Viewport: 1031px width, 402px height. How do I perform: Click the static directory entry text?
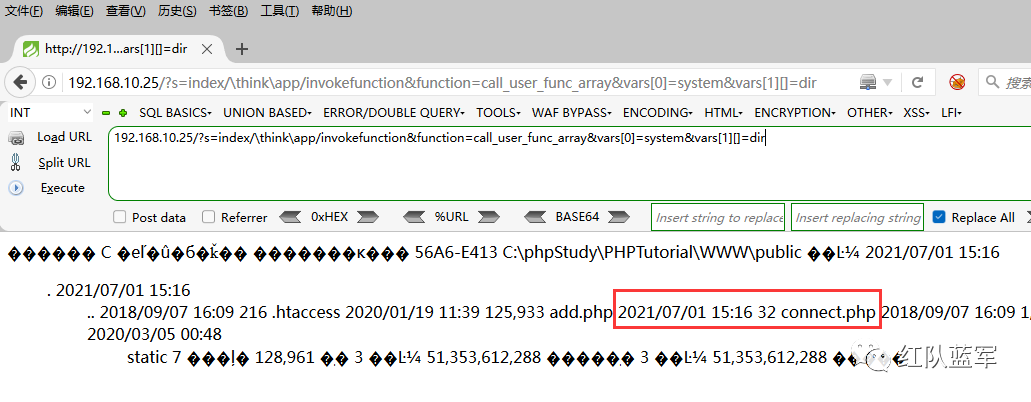coord(147,358)
